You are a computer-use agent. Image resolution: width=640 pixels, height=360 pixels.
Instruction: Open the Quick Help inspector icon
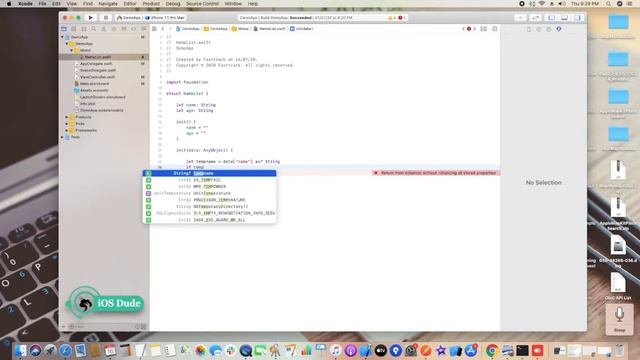[x=549, y=29]
